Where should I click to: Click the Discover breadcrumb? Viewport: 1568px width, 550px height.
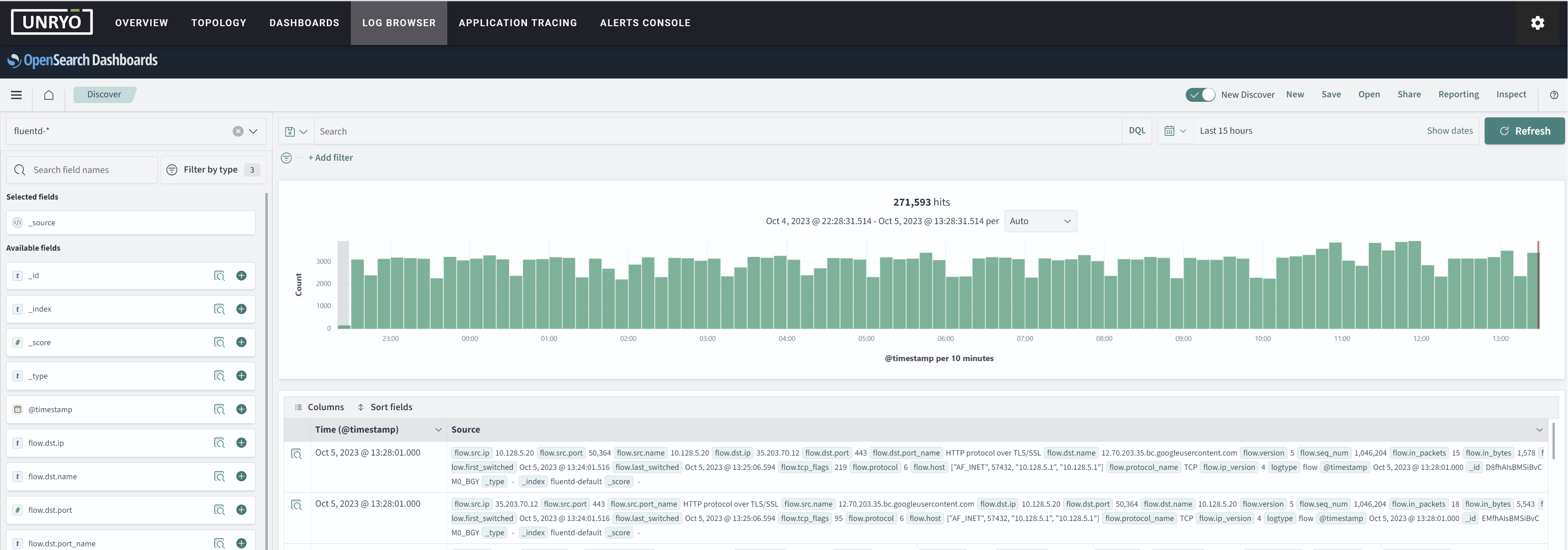pyautogui.click(x=104, y=94)
